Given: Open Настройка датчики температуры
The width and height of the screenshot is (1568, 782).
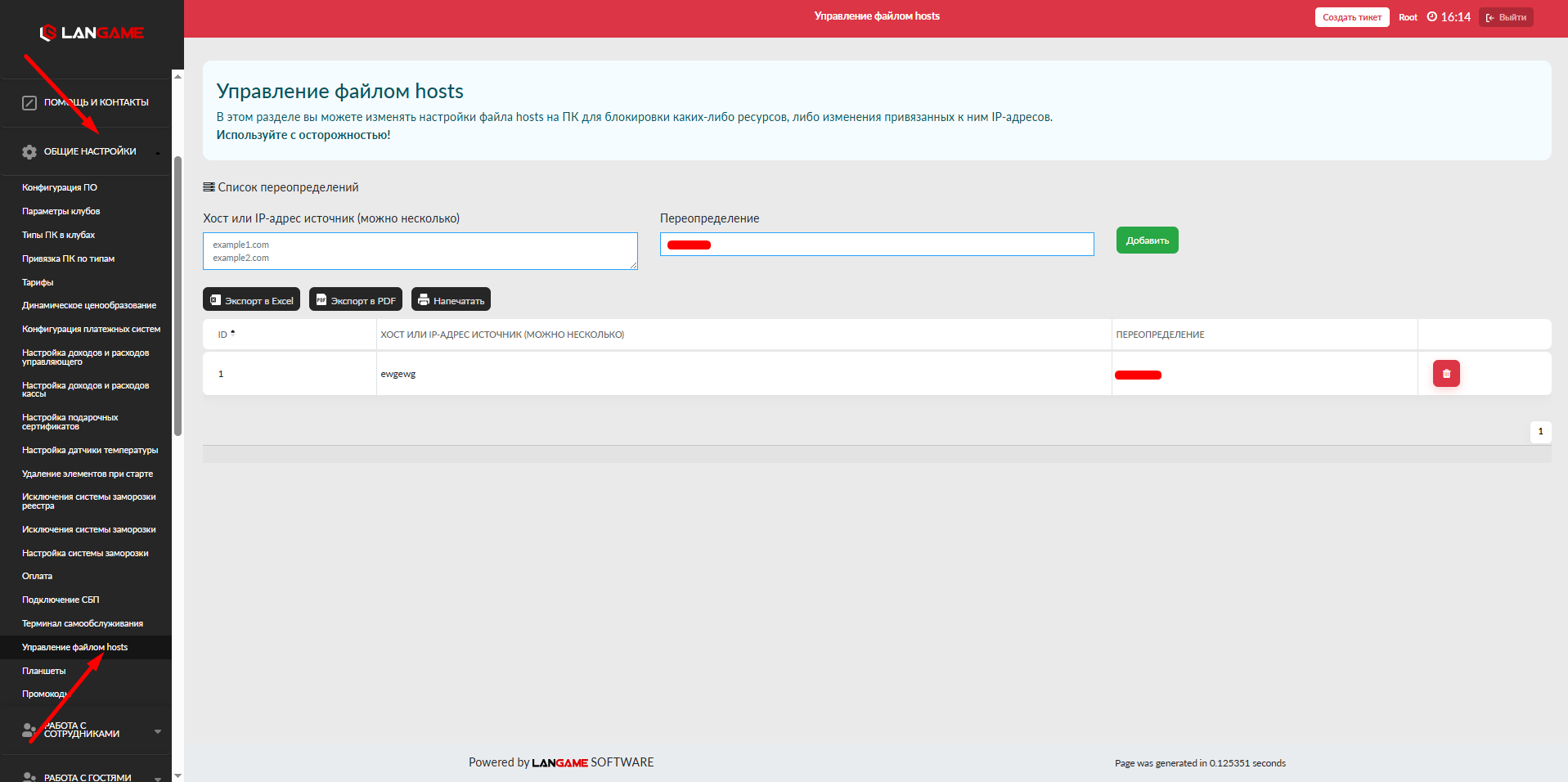Looking at the screenshot, I should [90, 450].
